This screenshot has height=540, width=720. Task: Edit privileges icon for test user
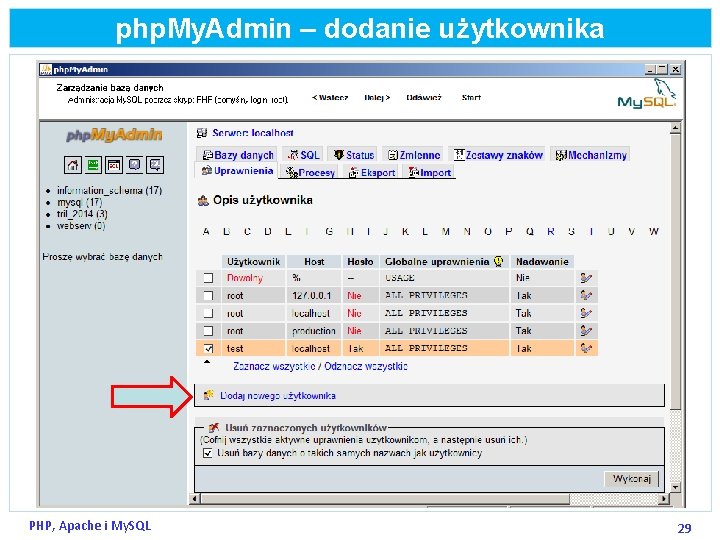tap(586, 349)
